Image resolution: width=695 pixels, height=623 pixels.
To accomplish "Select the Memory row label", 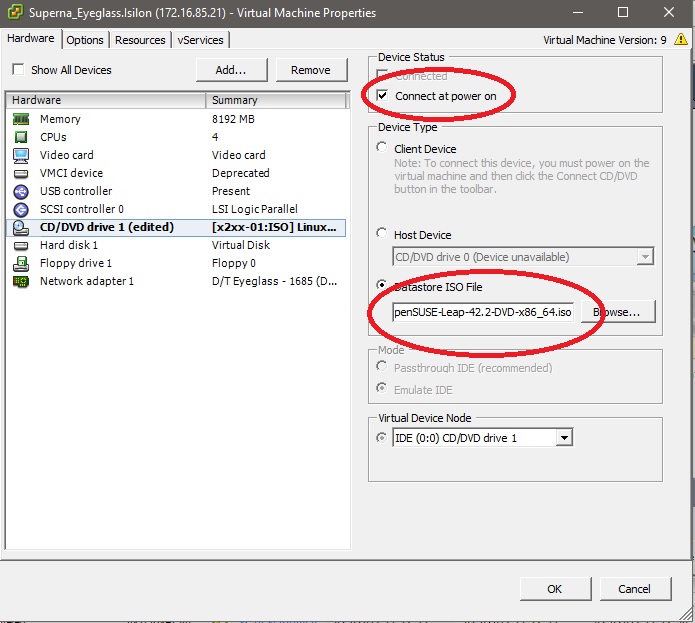I will coord(60,119).
